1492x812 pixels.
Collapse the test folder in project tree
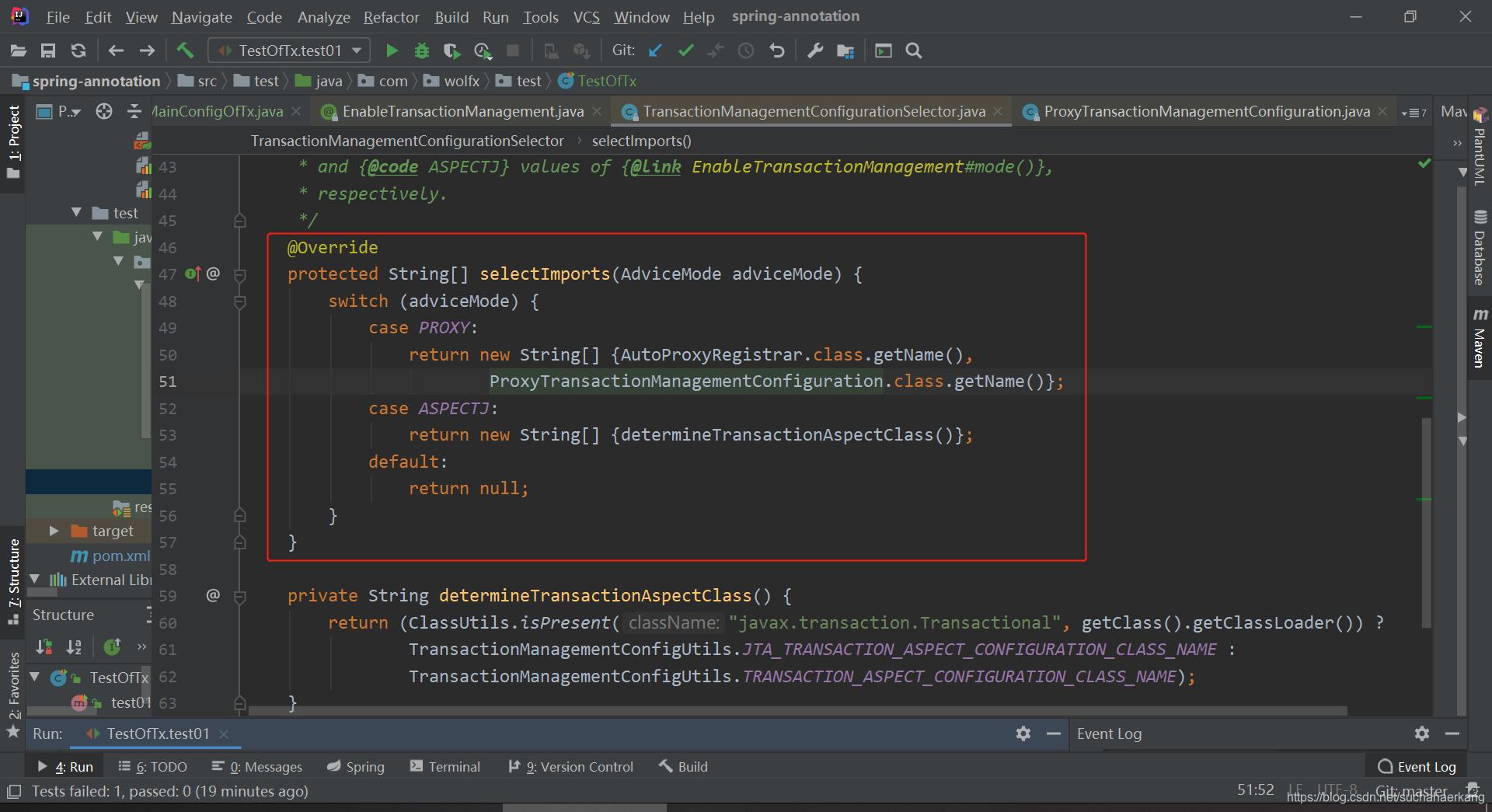(76, 212)
